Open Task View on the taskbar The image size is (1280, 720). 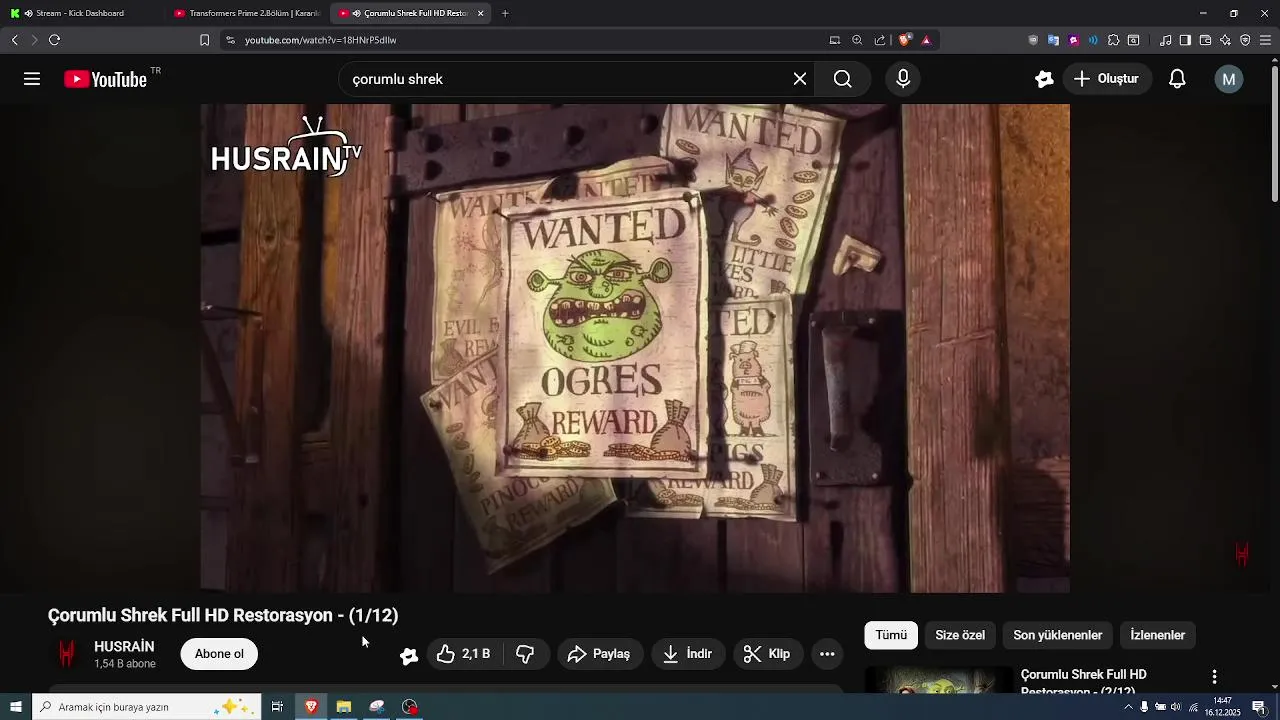click(277, 707)
